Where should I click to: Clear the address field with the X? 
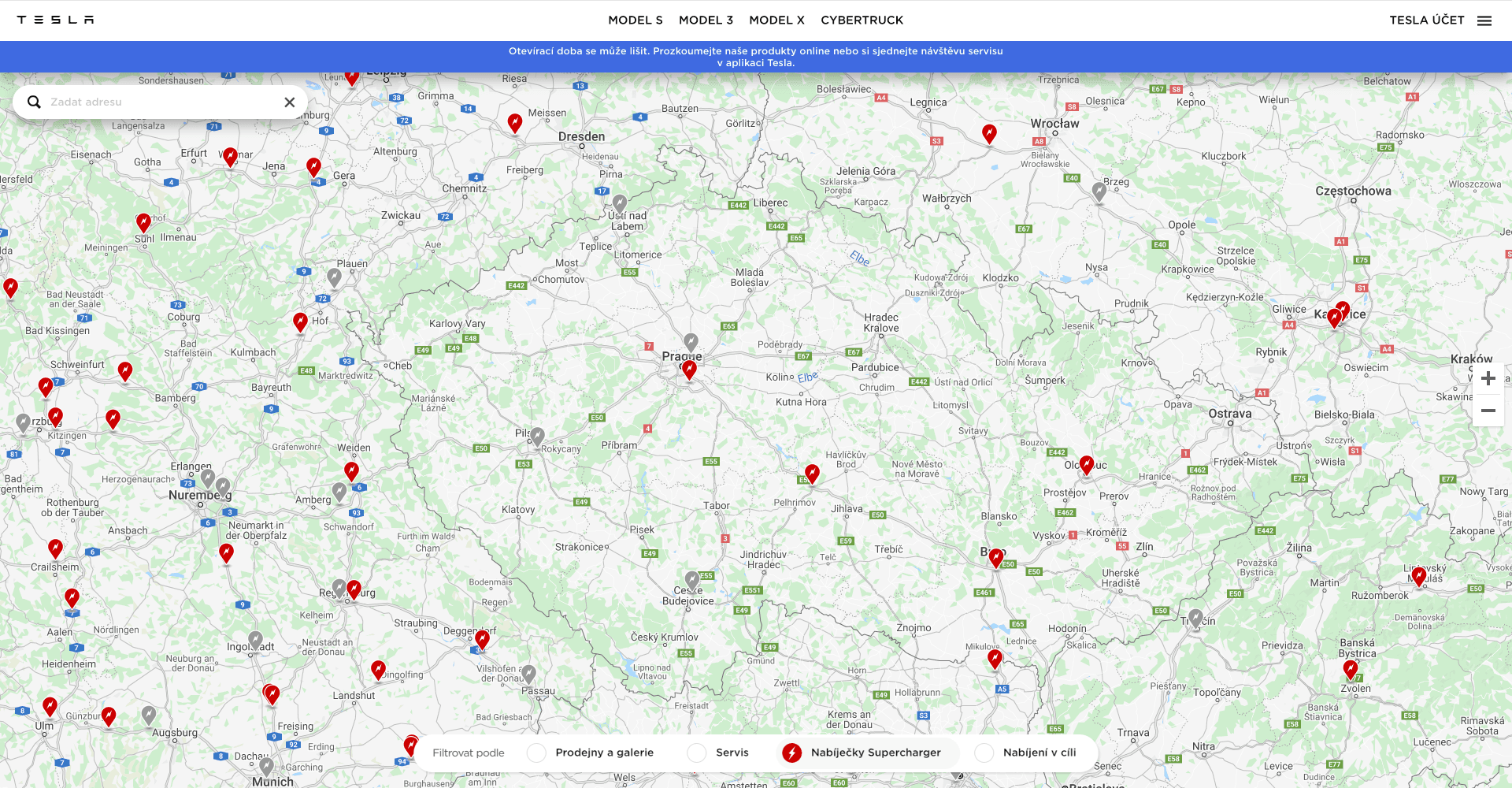[x=290, y=102]
